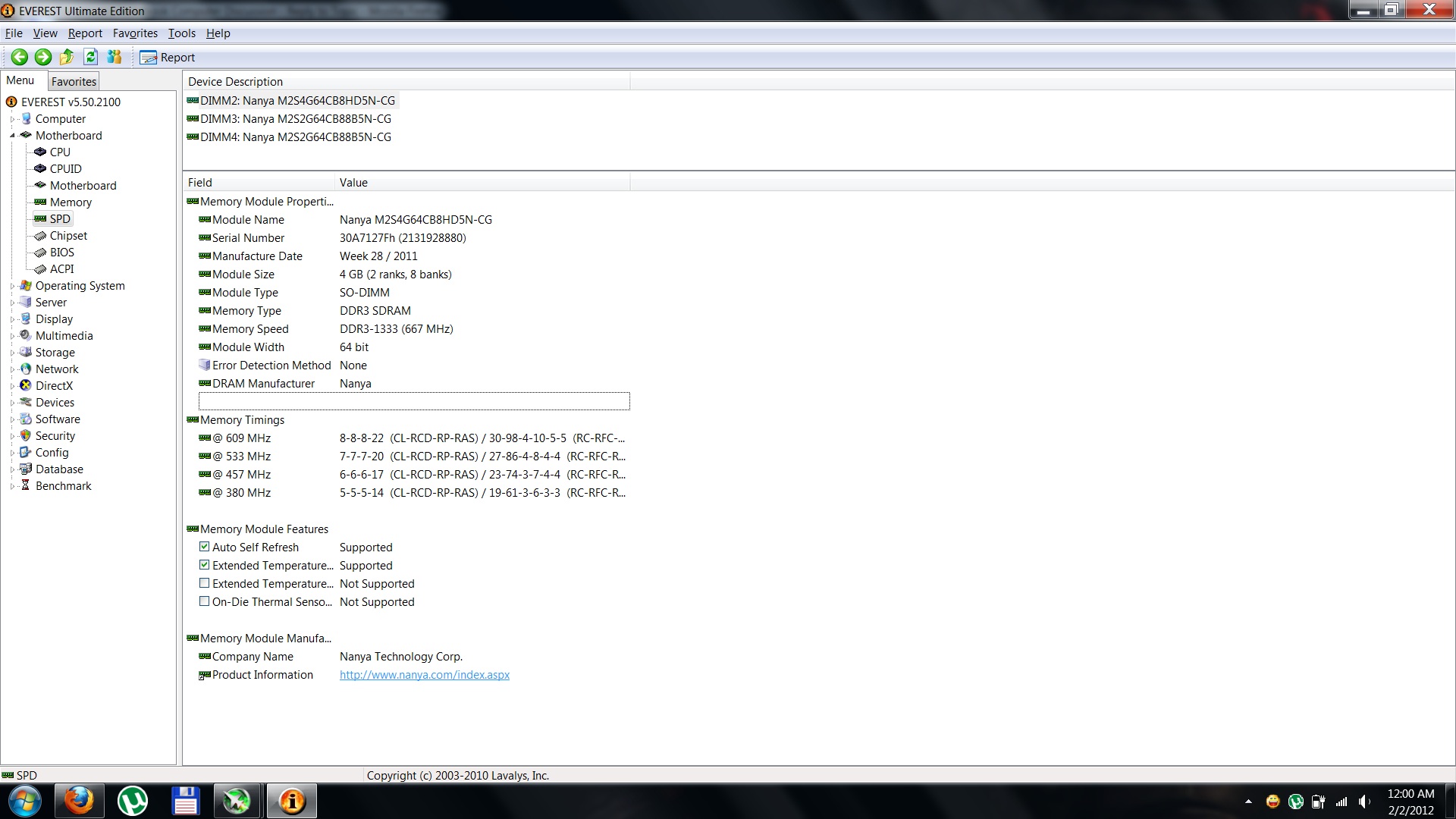Viewport: 1456px width, 819px height.
Task: Expand the Computer tree node
Action: coord(12,119)
